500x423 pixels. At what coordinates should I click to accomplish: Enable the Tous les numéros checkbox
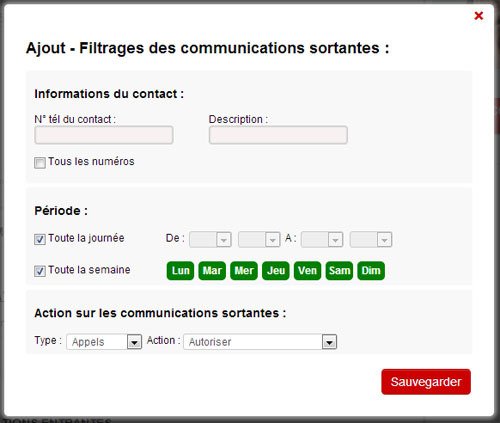tap(40, 163)
